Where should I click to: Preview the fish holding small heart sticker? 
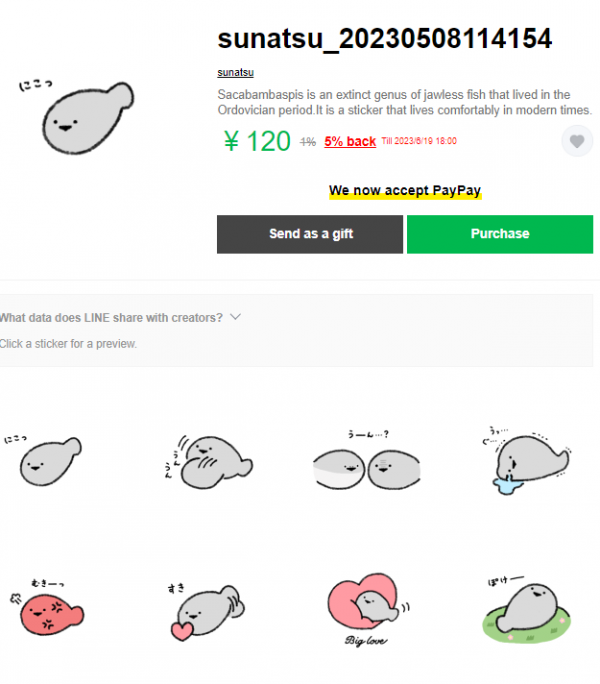[208, 610]
